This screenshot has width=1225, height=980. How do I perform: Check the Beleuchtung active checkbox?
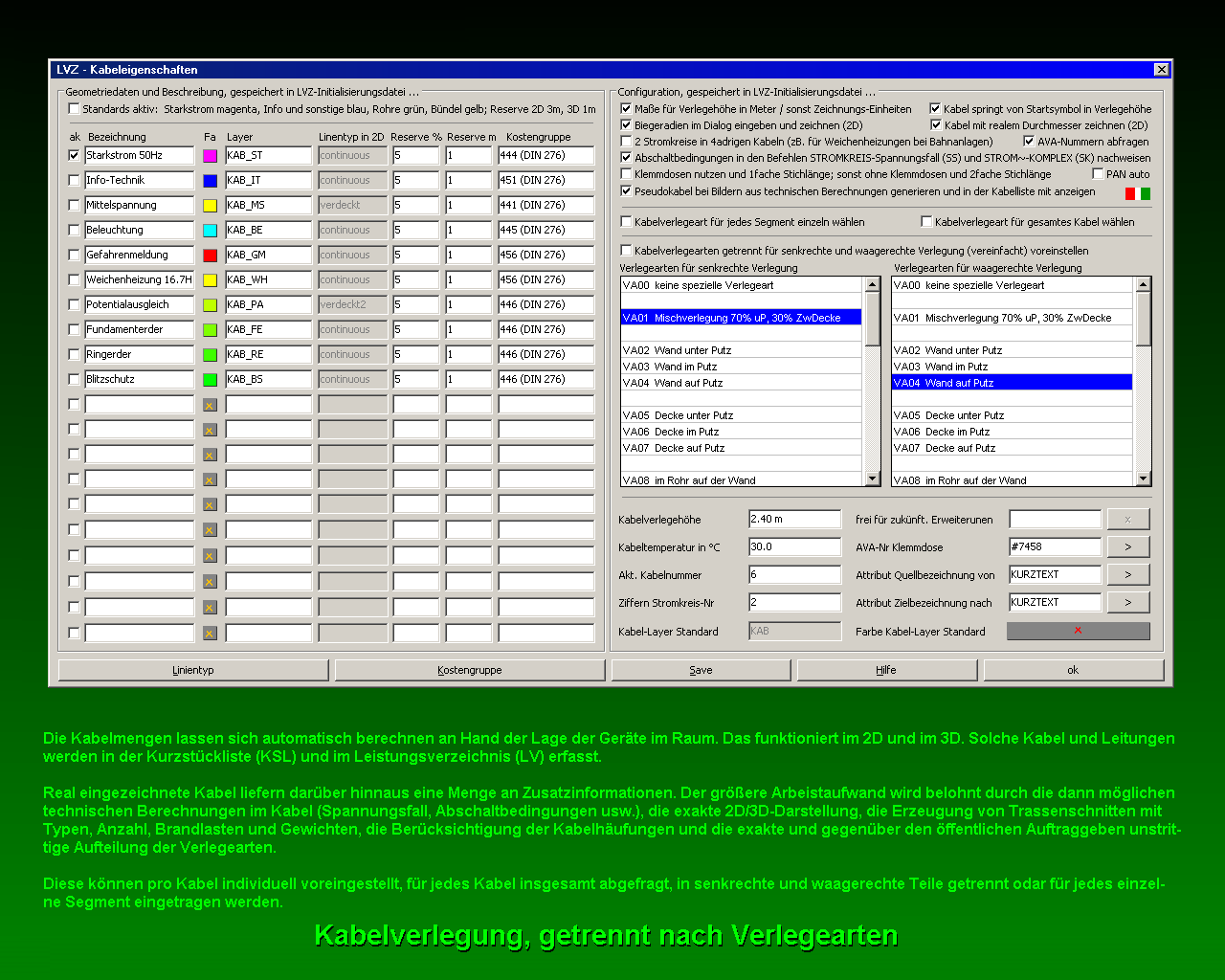coord(75,230)
